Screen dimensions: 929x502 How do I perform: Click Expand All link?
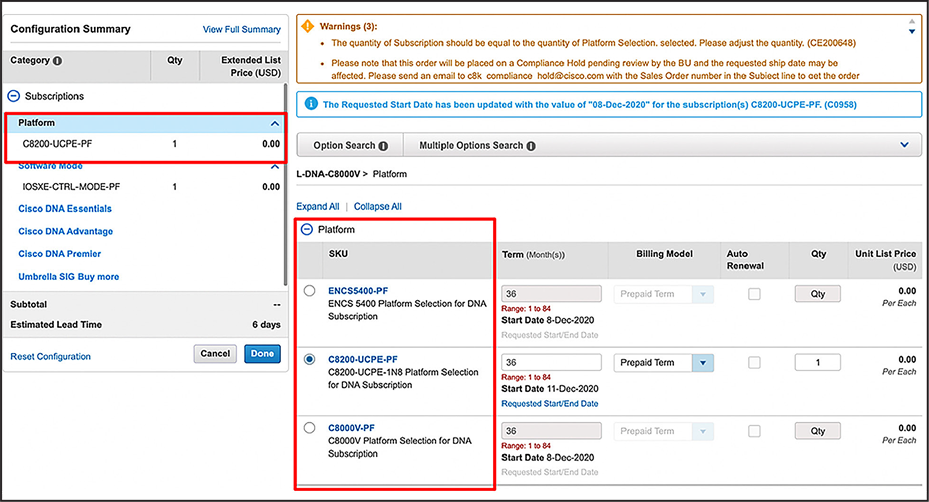coord(318,206)
